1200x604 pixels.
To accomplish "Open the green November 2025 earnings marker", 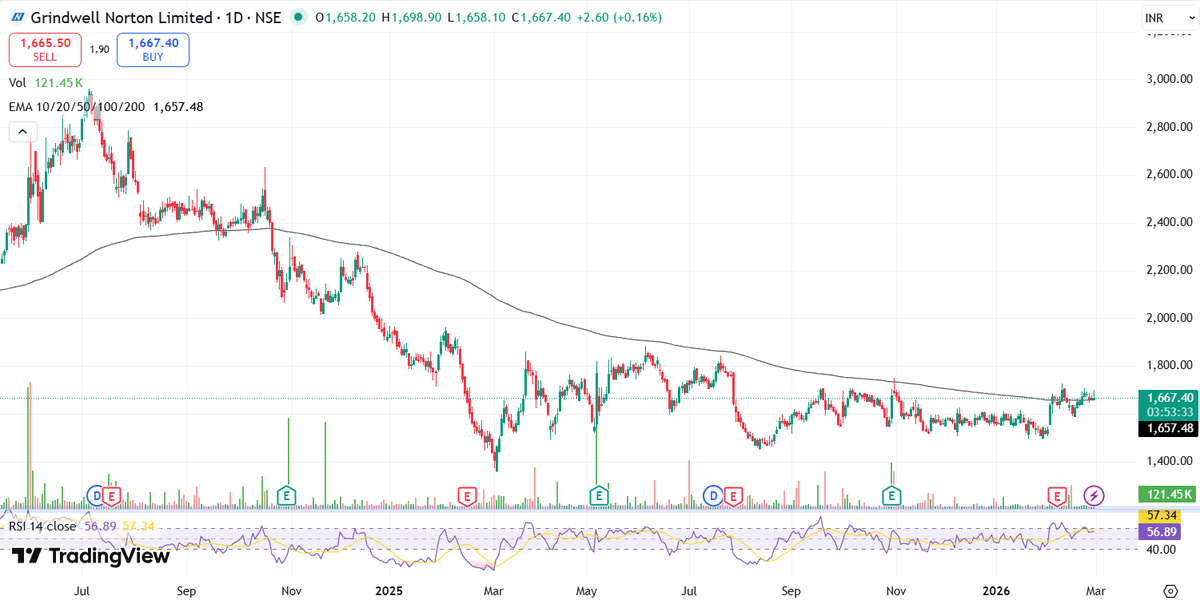I will (891, 495).
